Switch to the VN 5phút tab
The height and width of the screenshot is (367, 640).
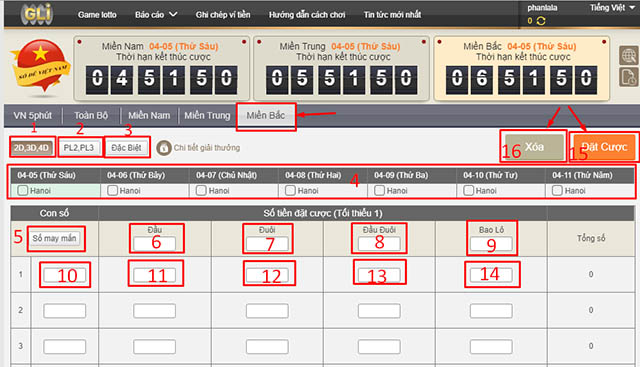(33, 116)
